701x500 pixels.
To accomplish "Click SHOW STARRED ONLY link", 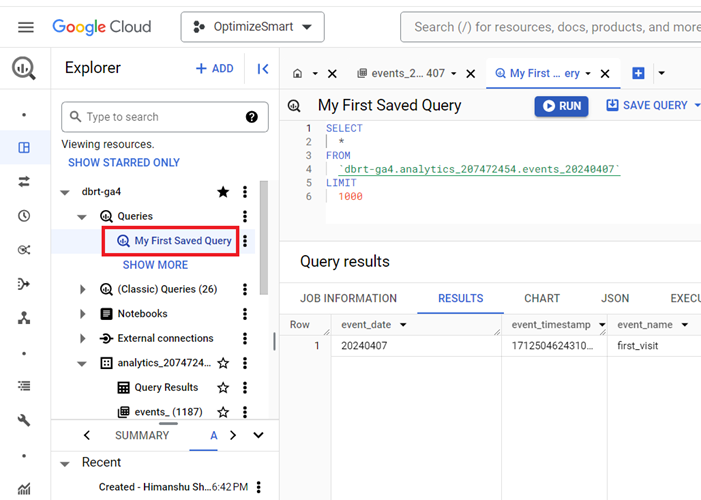I will coord(124,162).
